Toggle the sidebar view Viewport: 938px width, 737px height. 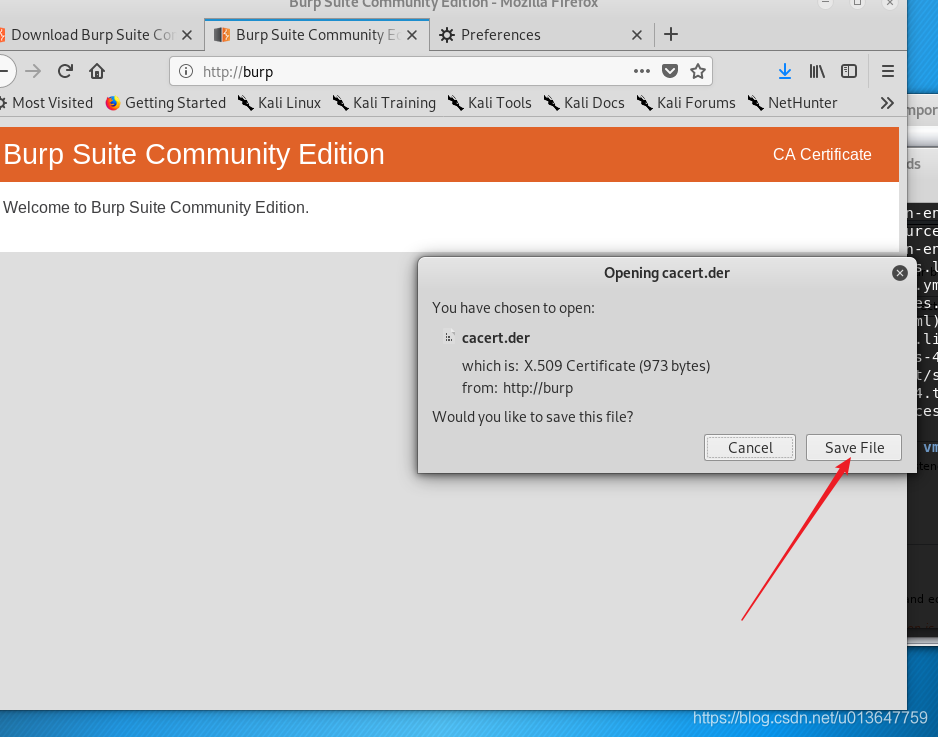[x=849, y=71]
